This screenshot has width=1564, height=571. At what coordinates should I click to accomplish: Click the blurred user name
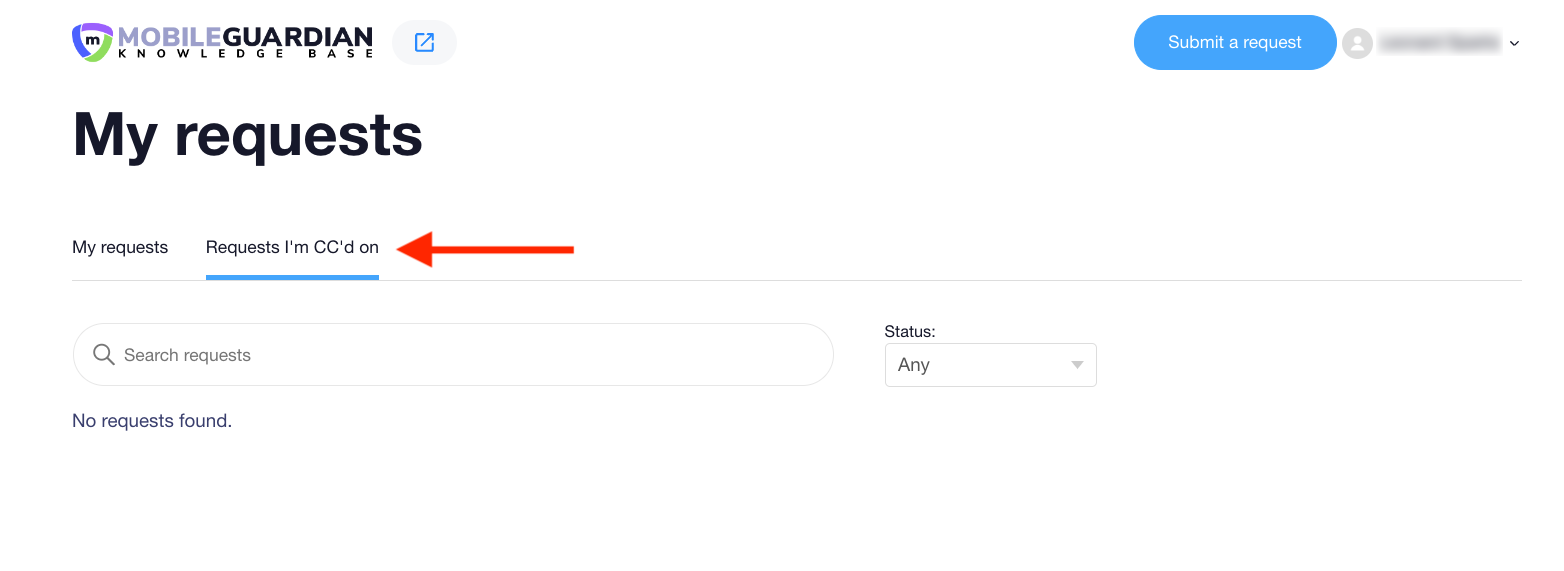tap(1440, 43)
